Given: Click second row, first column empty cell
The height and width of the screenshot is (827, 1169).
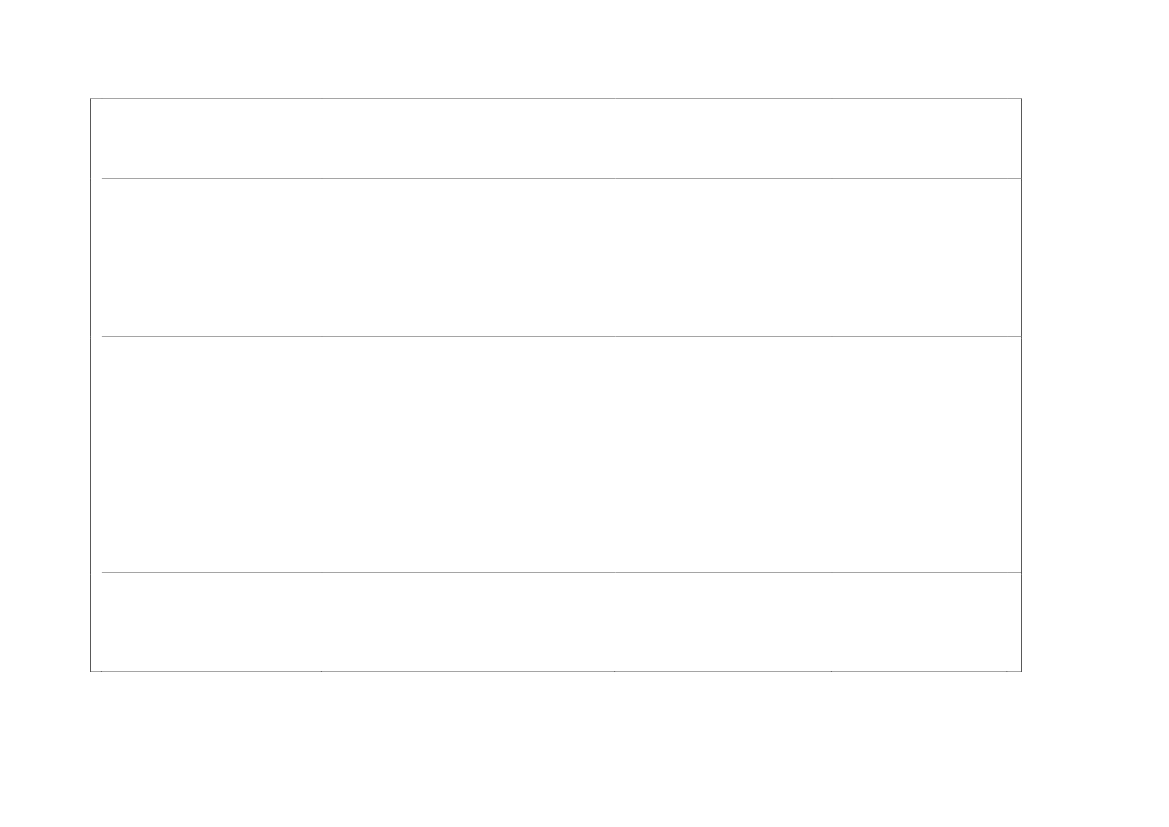Looking at the screenshot, I should (206, 257).
